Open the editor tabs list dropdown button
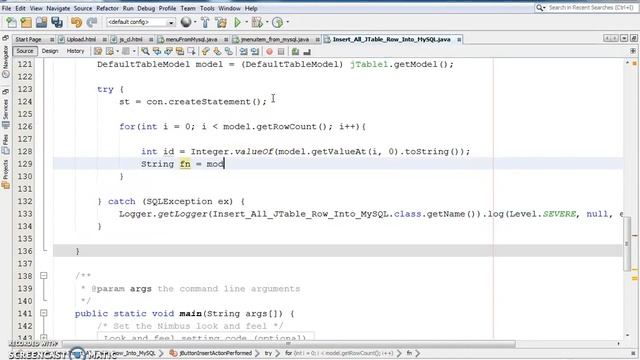 click(624, 38)
